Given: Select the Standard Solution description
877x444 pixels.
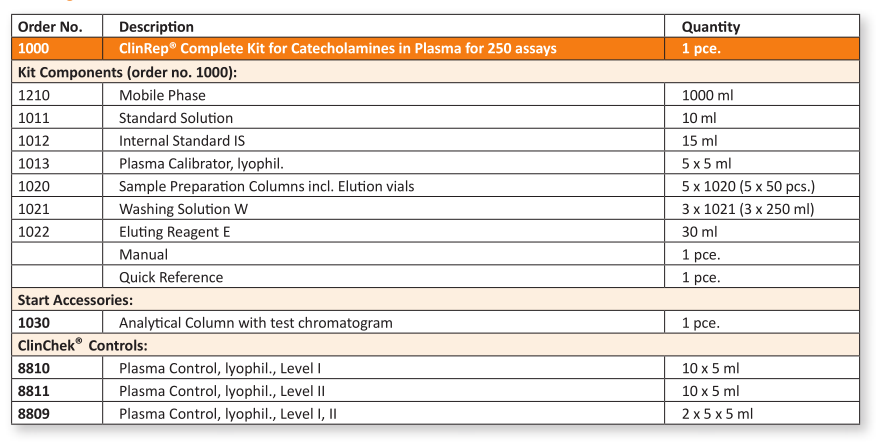Looking at the screenshot, I should pyautogui.click(x=176, y=118).
